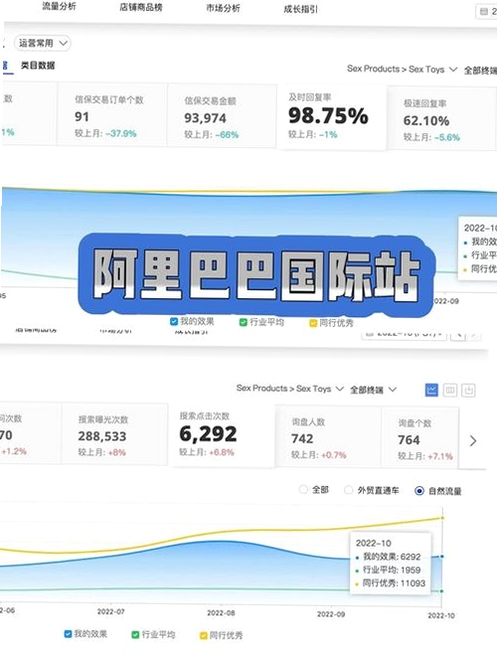Open the upper Sex Toys category dropdown

click(x=402, y=69)
